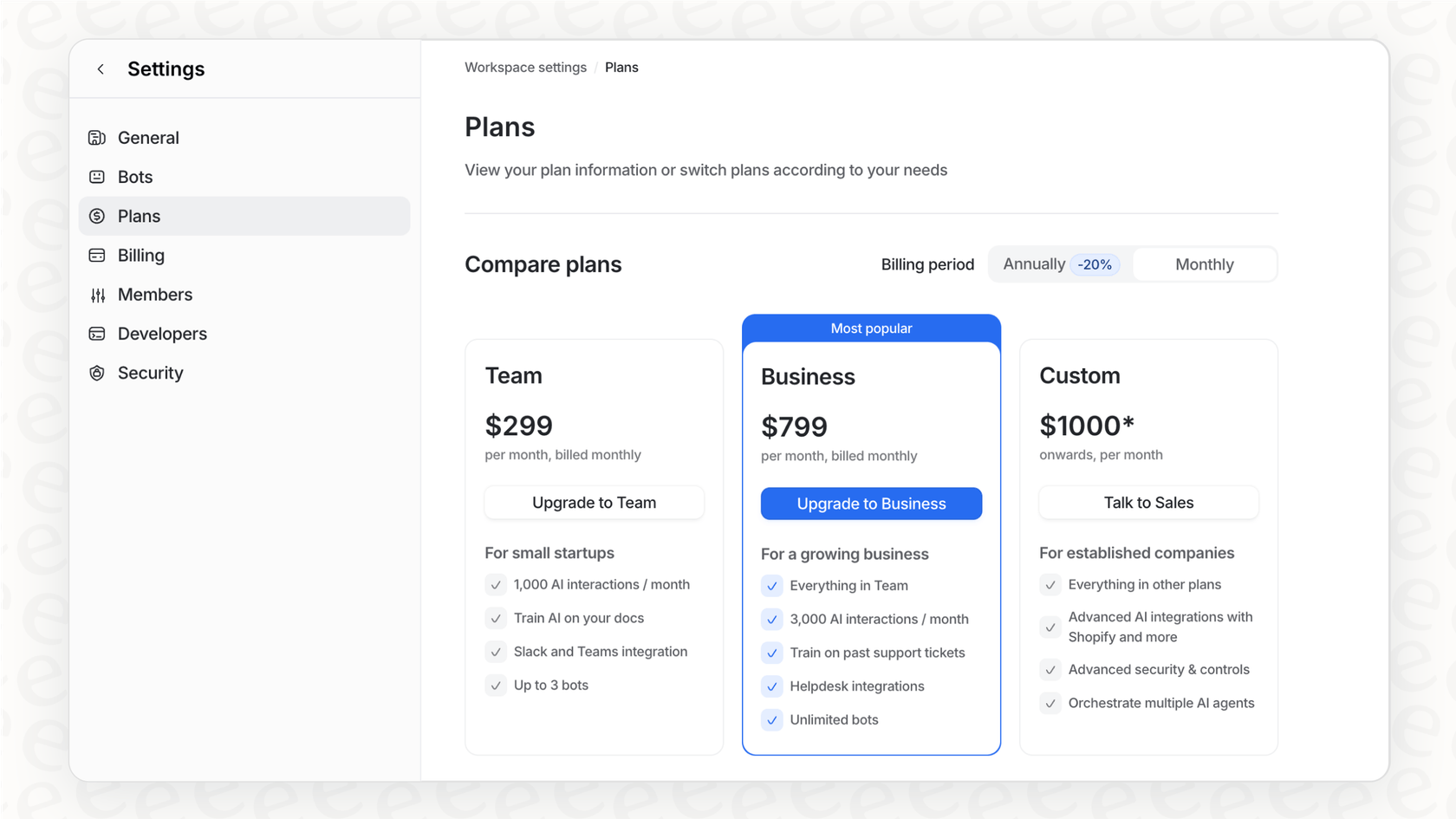Image resolution: width=1456 pixels, height=819 pixels.
Task: Select the Security shield icon
Action: coord(97,373)
